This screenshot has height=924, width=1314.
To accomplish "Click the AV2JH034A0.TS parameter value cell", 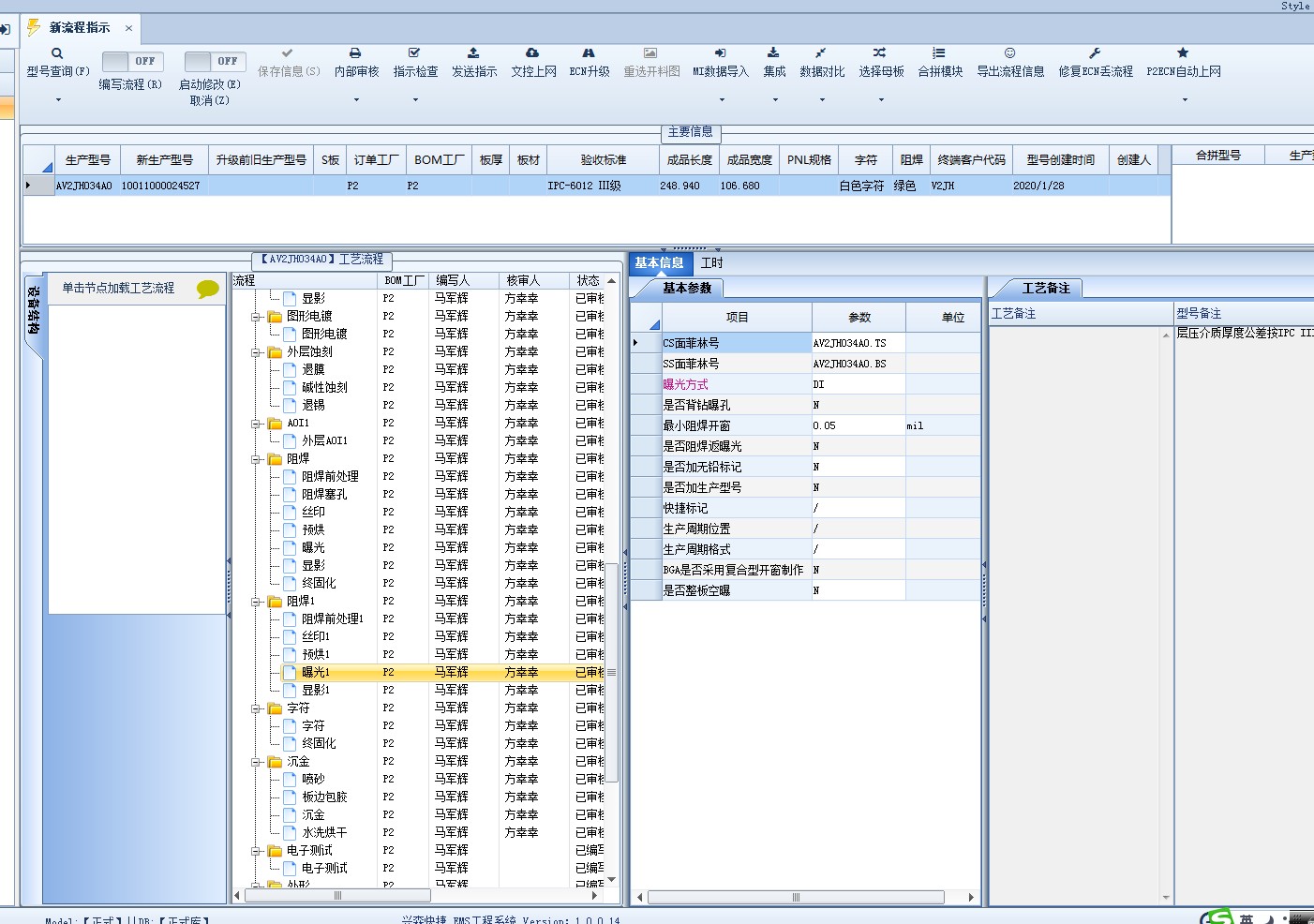I will (x=859, y=343).
